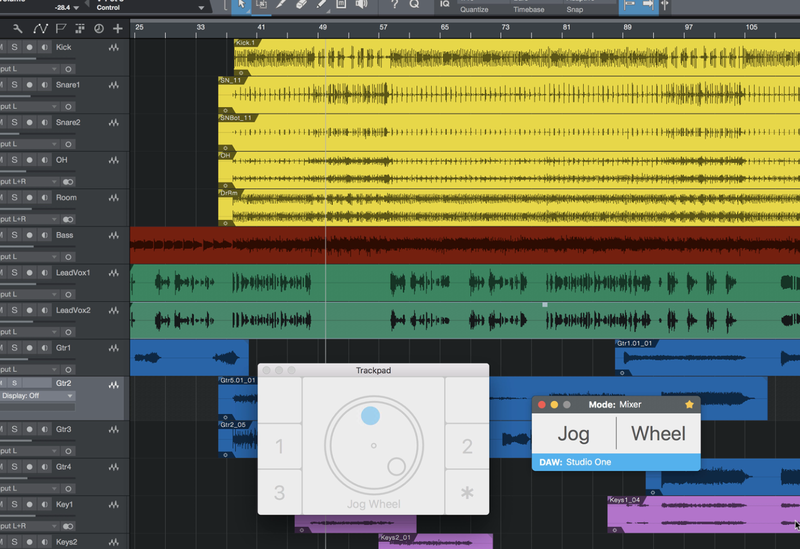The image size is (800, 549).
Task: Open Bass track input dropdown
Action: [29, 257]
